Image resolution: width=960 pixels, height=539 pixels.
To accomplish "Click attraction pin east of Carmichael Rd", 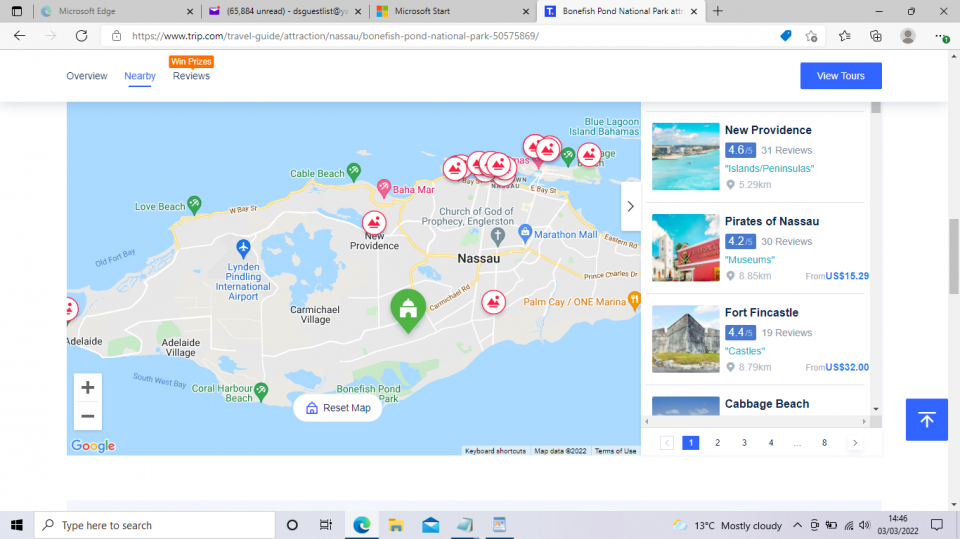I will pos(493,302).
